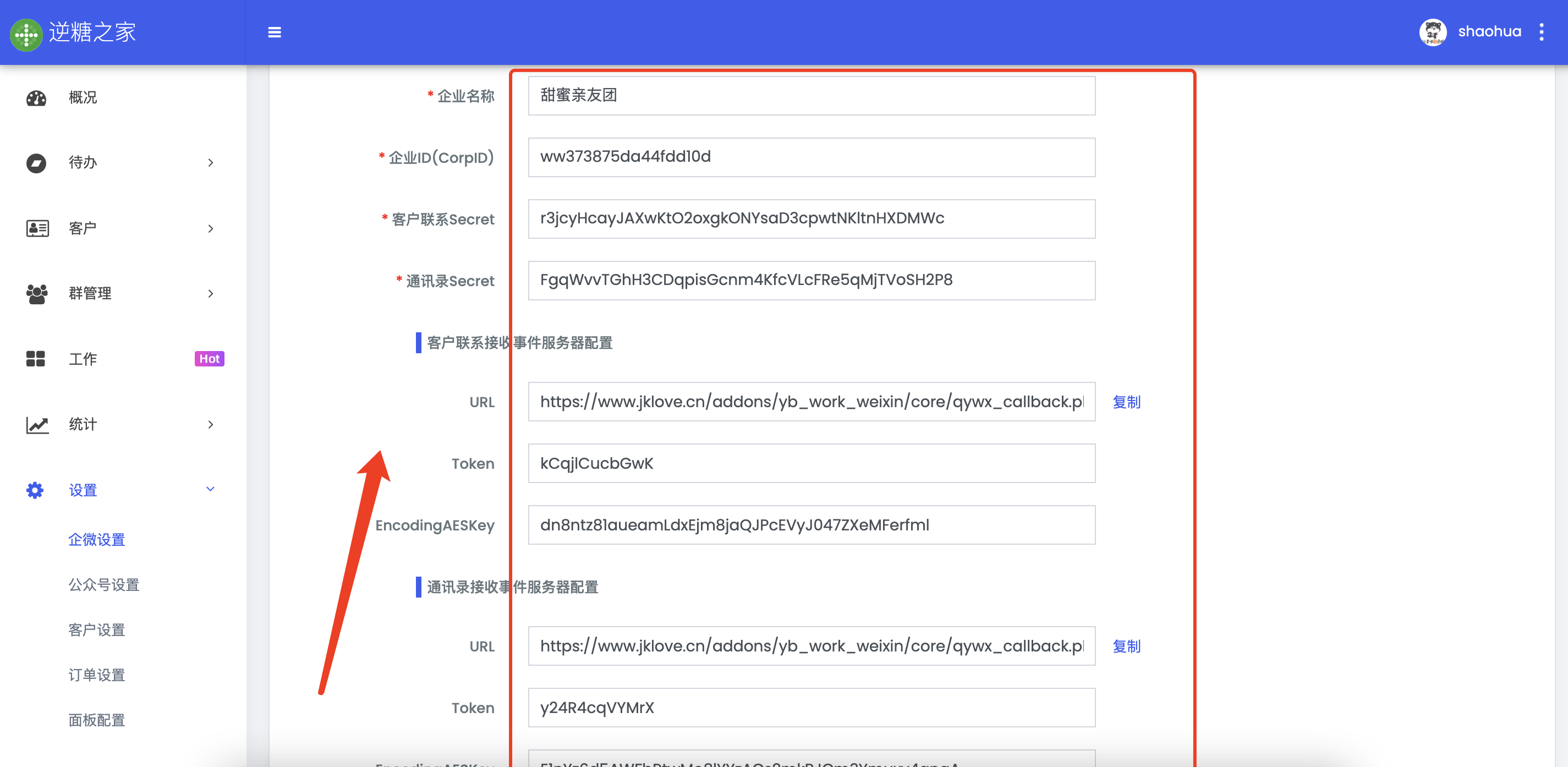This screenshot has height=767, width=1568.
Task: Copy the 通讯录 callback URL via 复制
Action: tap(1127, 646)
